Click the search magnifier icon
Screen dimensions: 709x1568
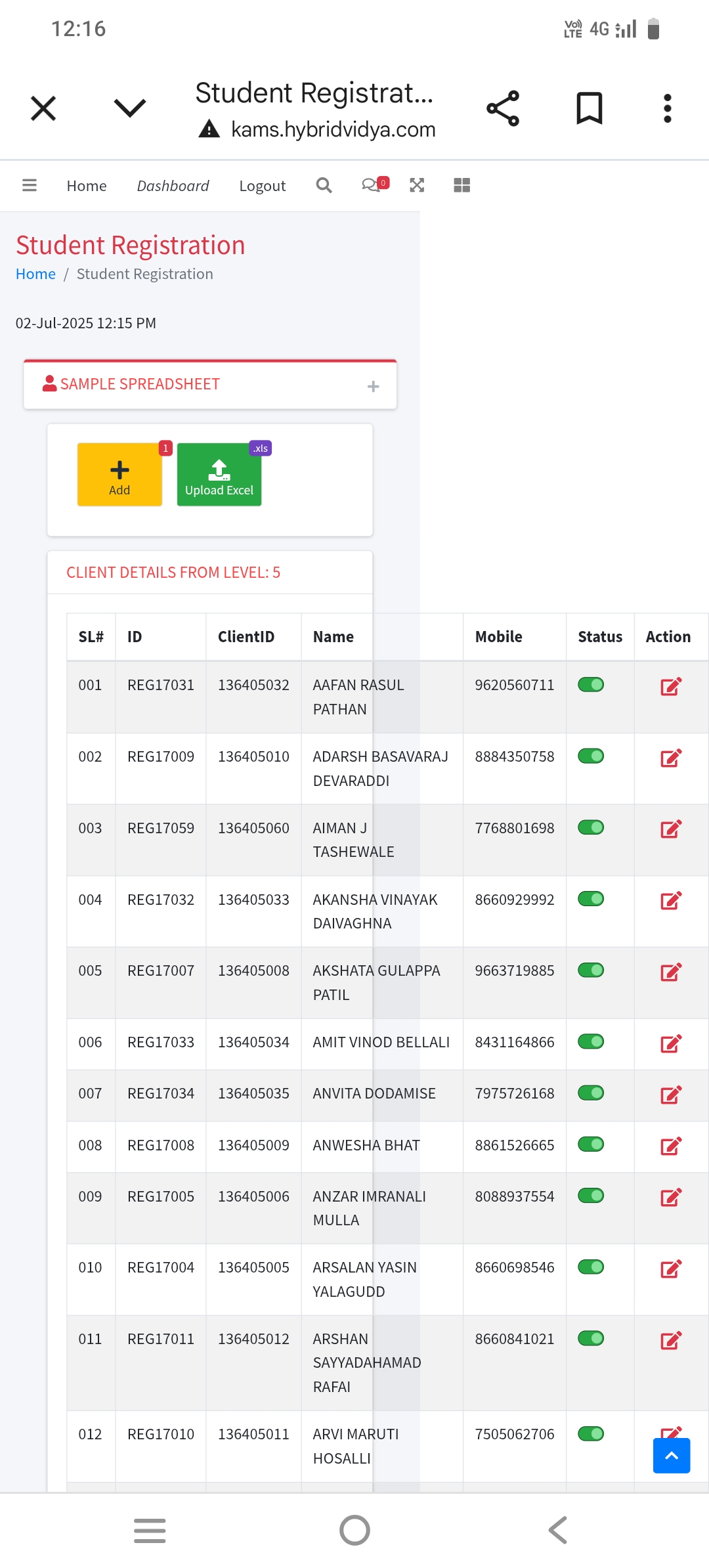coord(324,185)
